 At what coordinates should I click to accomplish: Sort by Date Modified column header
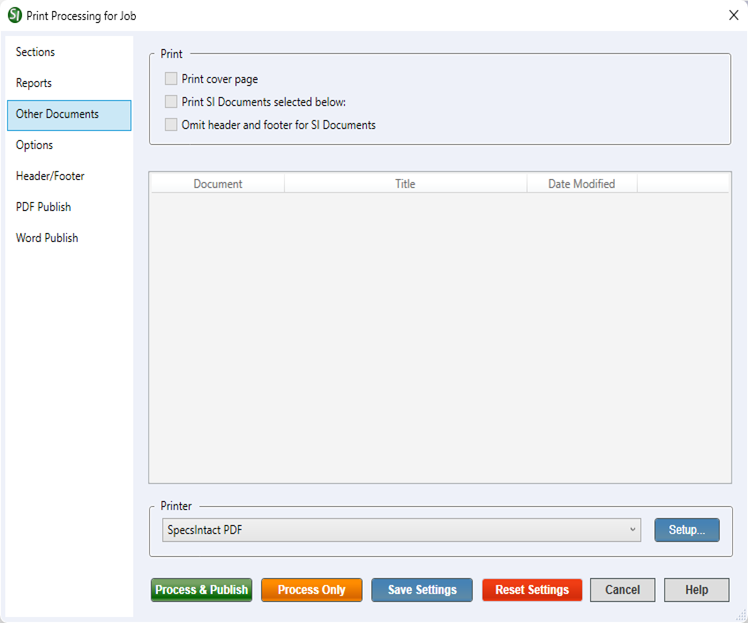(582, 184)
